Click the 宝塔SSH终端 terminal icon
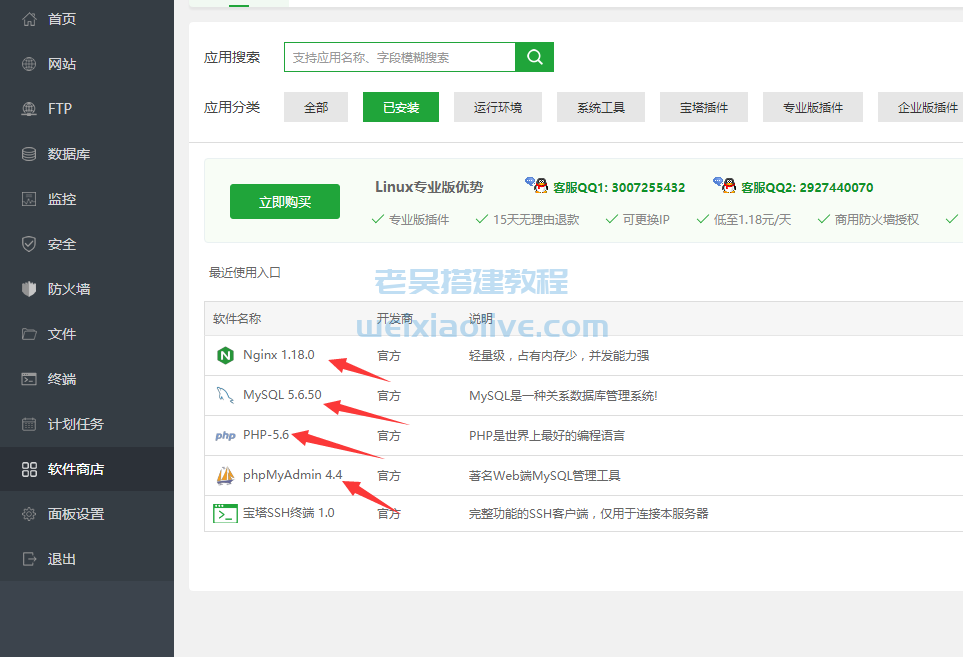The height and width of the screenshot is (657, 963). (225, 513)
